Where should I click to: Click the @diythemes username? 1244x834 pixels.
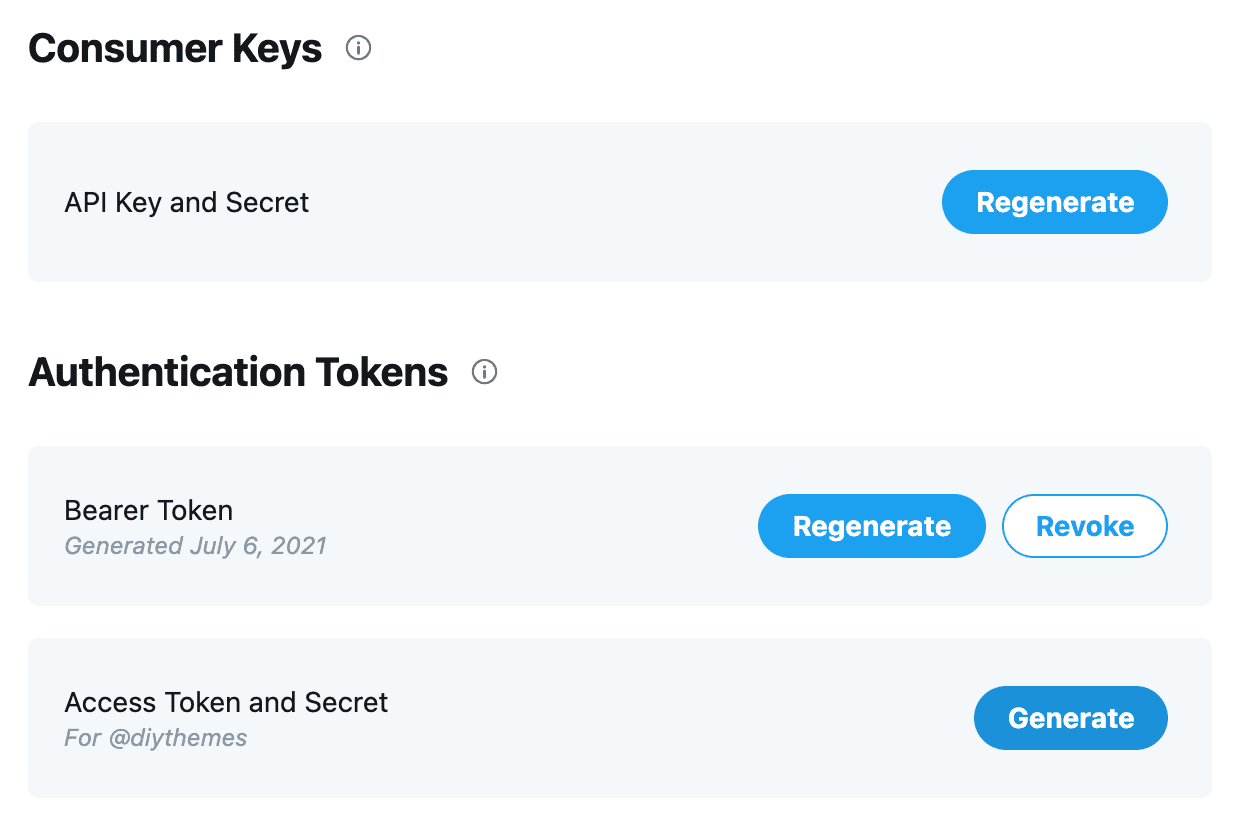click(x=175, y=738)
